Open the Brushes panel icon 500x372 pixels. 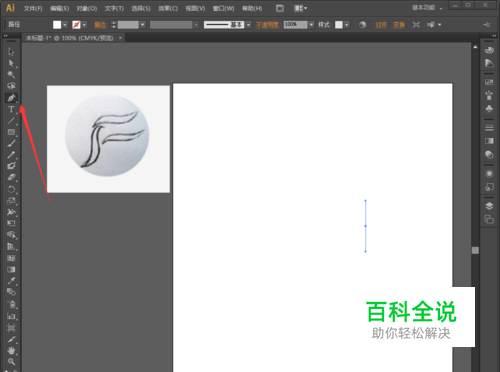pos(489,95)
